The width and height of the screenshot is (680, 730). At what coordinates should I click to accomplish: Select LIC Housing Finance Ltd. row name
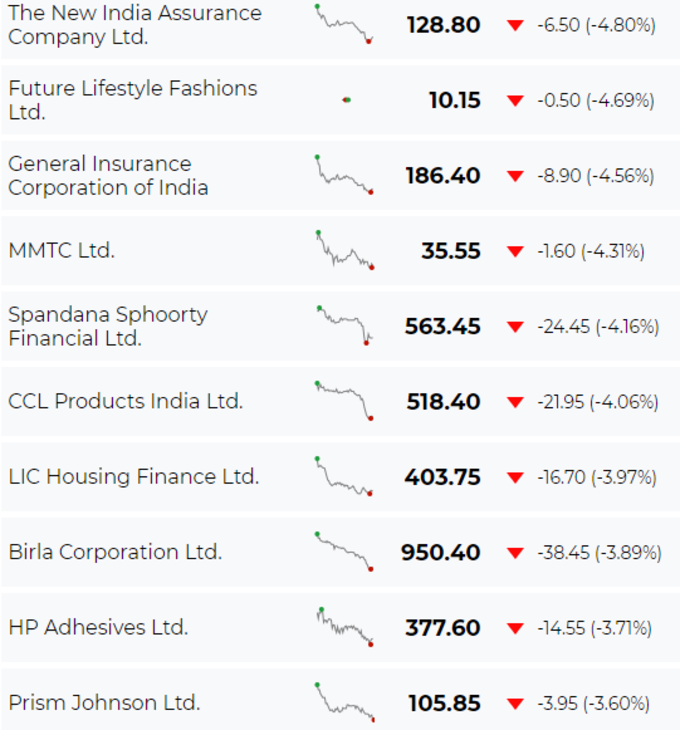134,477
